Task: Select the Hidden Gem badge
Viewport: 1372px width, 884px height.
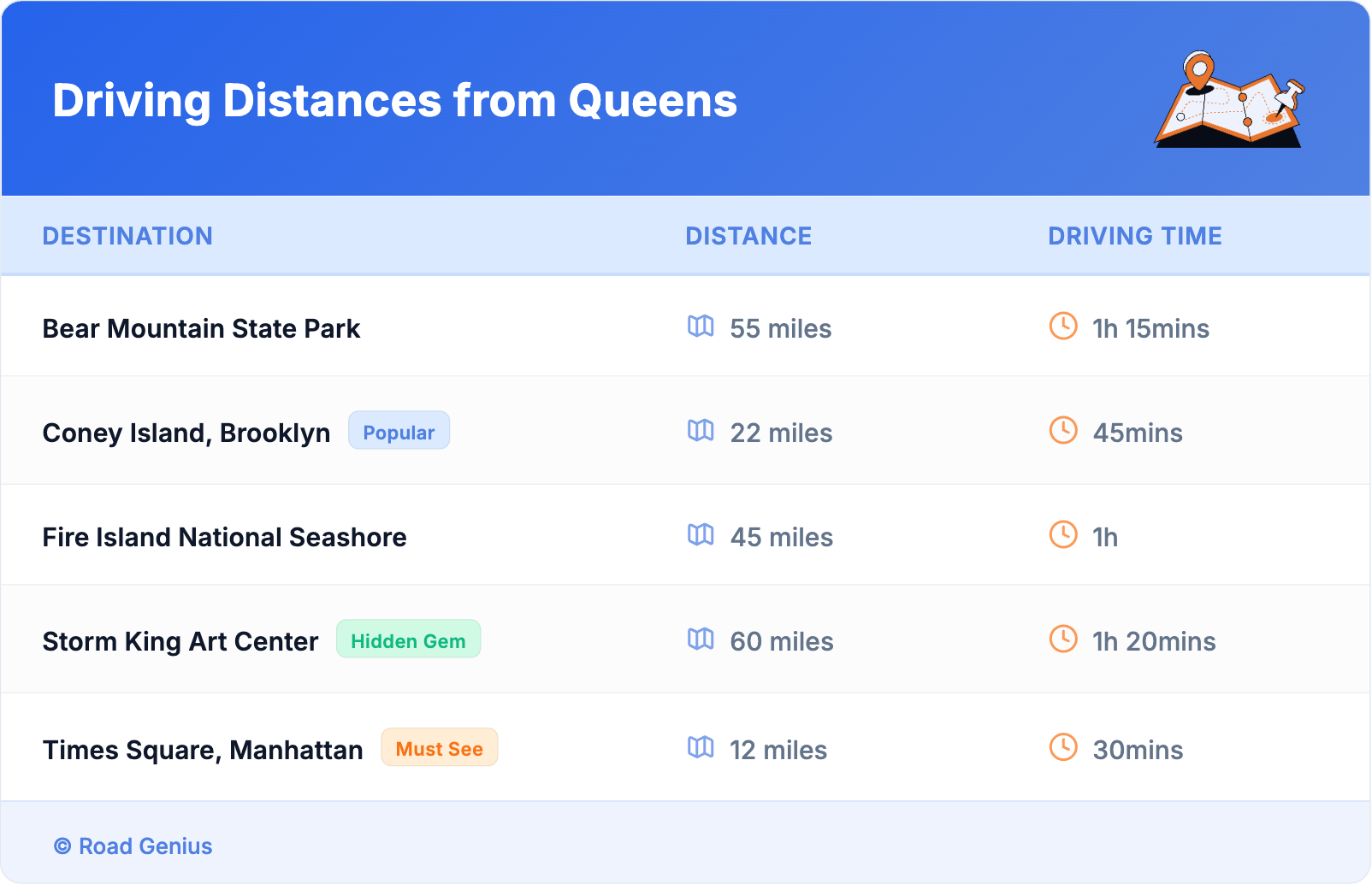Action: click(x=408, y=640)
